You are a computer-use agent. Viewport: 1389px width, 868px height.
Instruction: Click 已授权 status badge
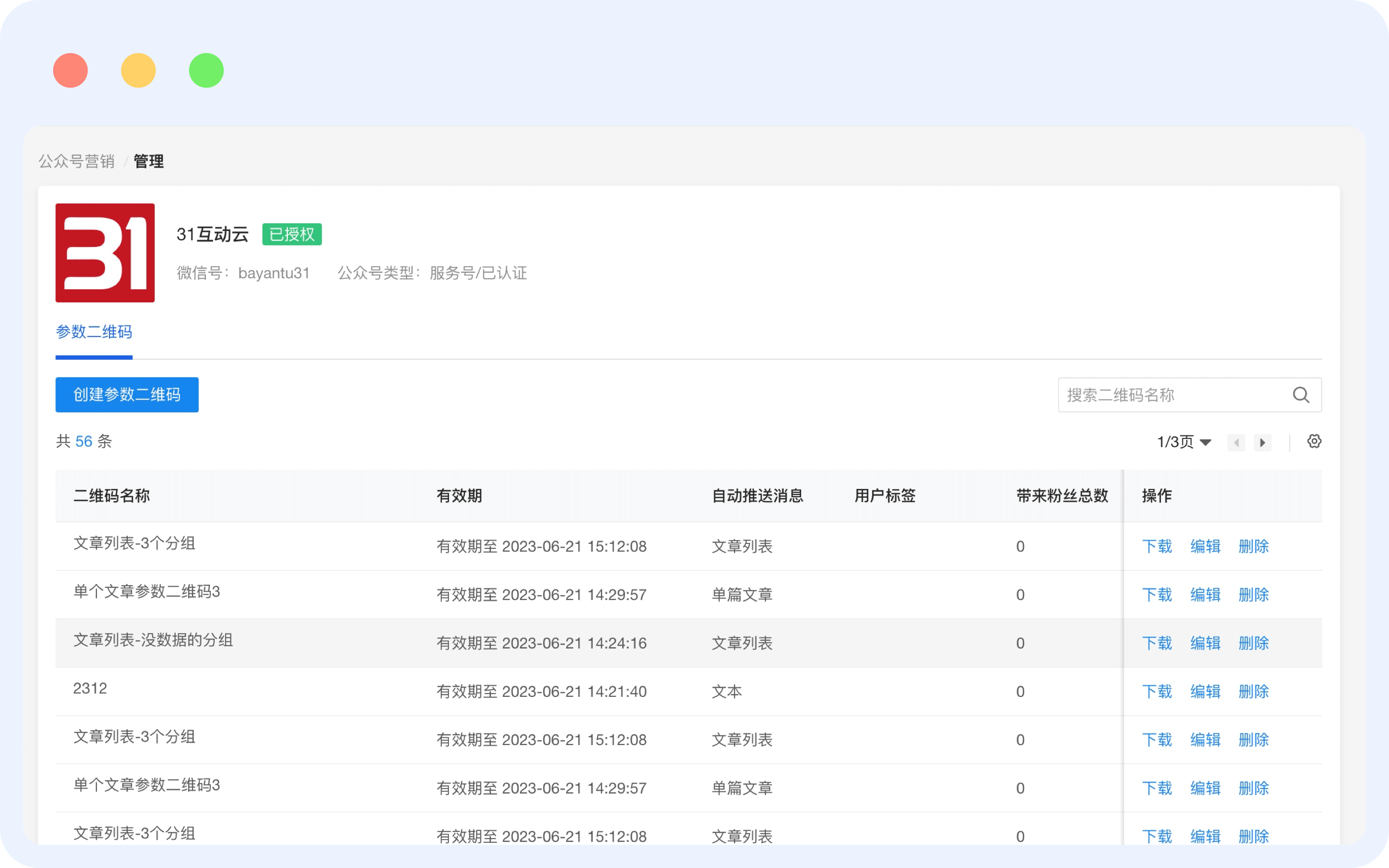tap(292, 234)
